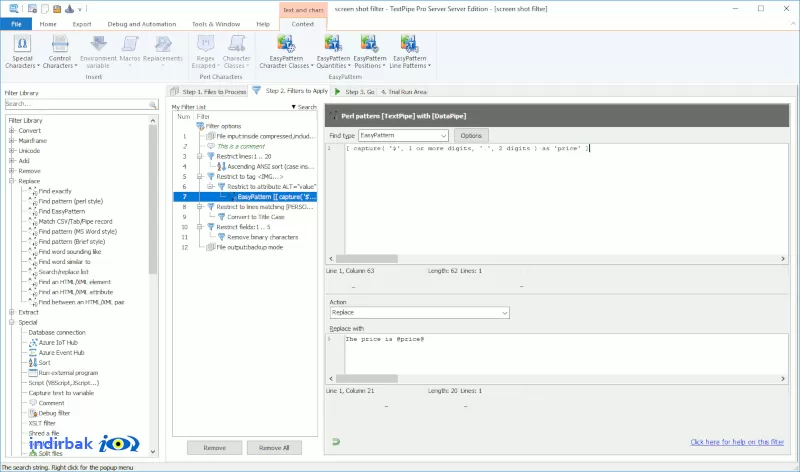
Task: Open the File menu tab
Action: click(16, 24)
